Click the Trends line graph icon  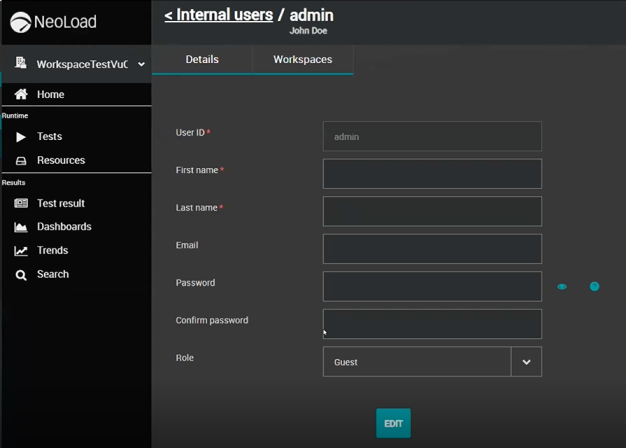(21, 251)
